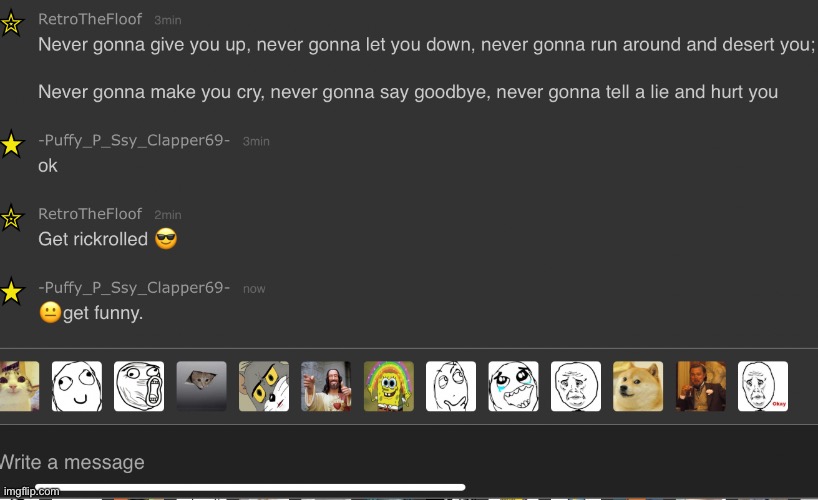
Task: Focus the Write a message field
Action: click(x=409, y=462)
